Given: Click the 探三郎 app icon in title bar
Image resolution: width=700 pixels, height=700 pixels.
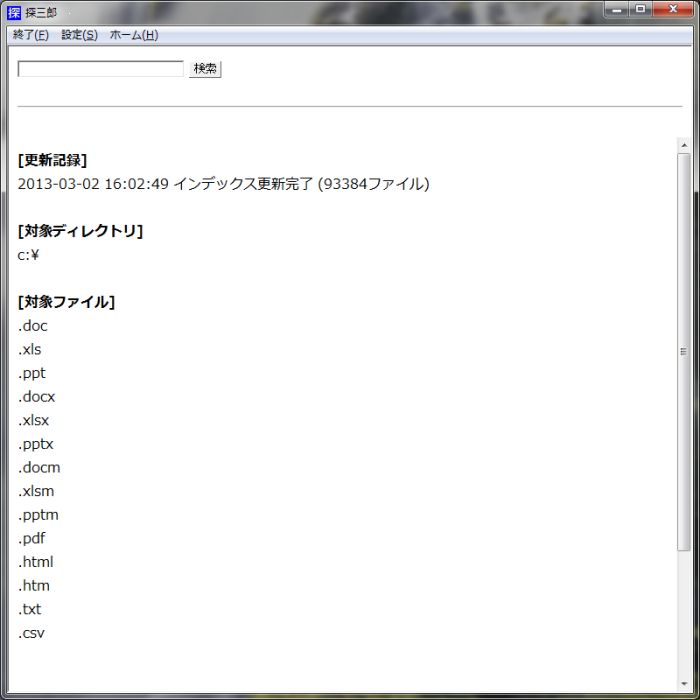Looking at the screenshot, I should pyautogui.click(x=14, y=12).
